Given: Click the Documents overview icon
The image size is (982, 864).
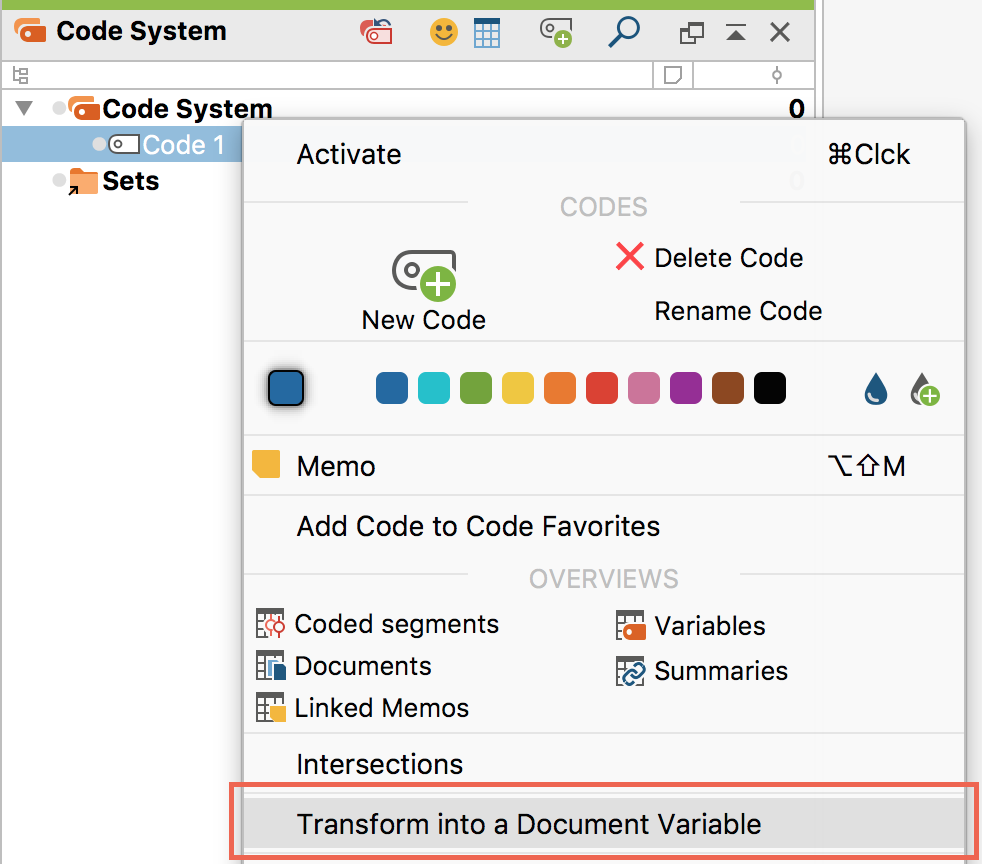Looking at the screenshot, I should [x=271, y=666].
